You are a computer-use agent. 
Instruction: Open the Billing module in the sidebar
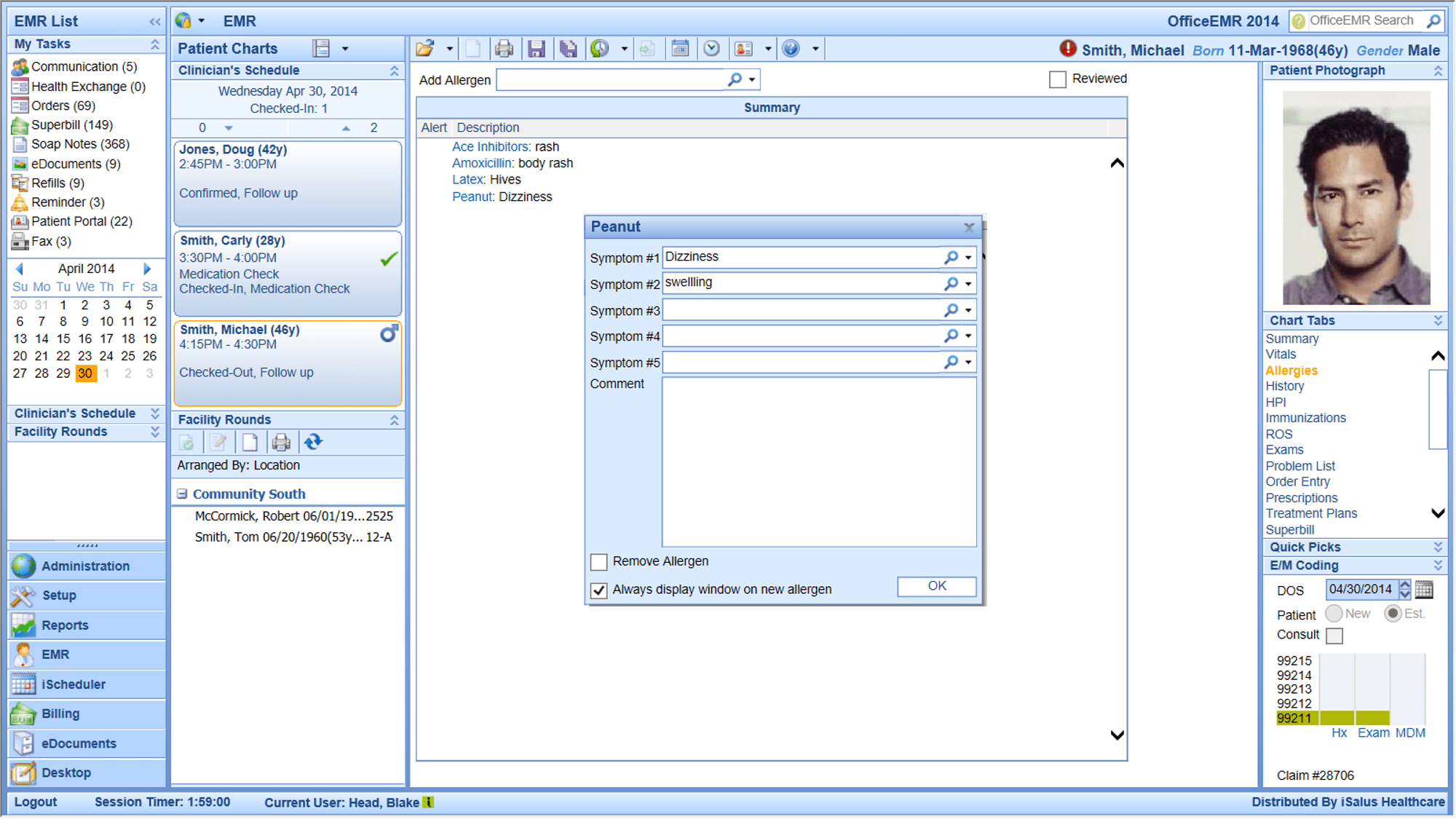(60, 713)
